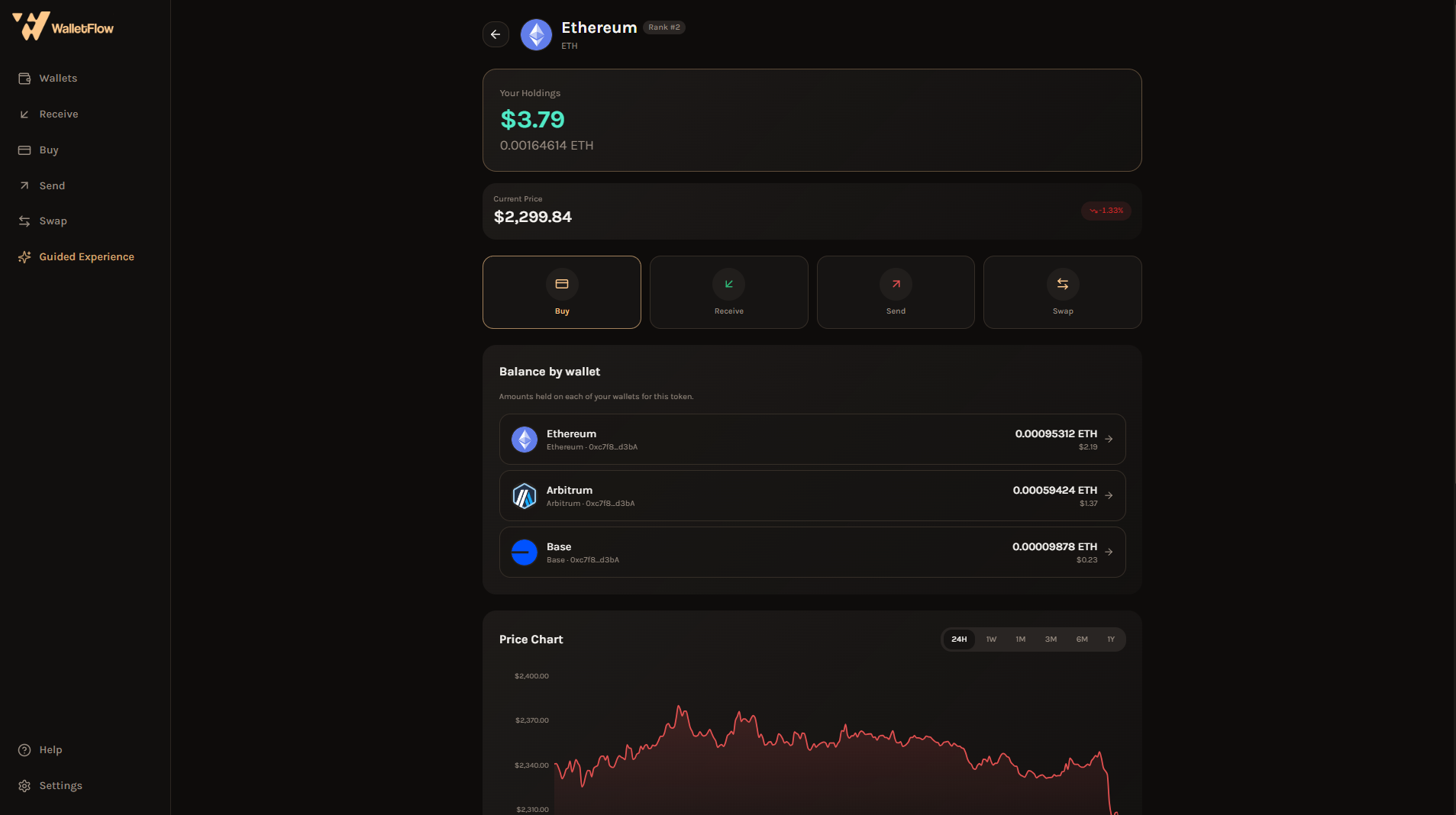Switch chart range to 6M
This screenshot has width=1456, height=815.
point(1082,639)
